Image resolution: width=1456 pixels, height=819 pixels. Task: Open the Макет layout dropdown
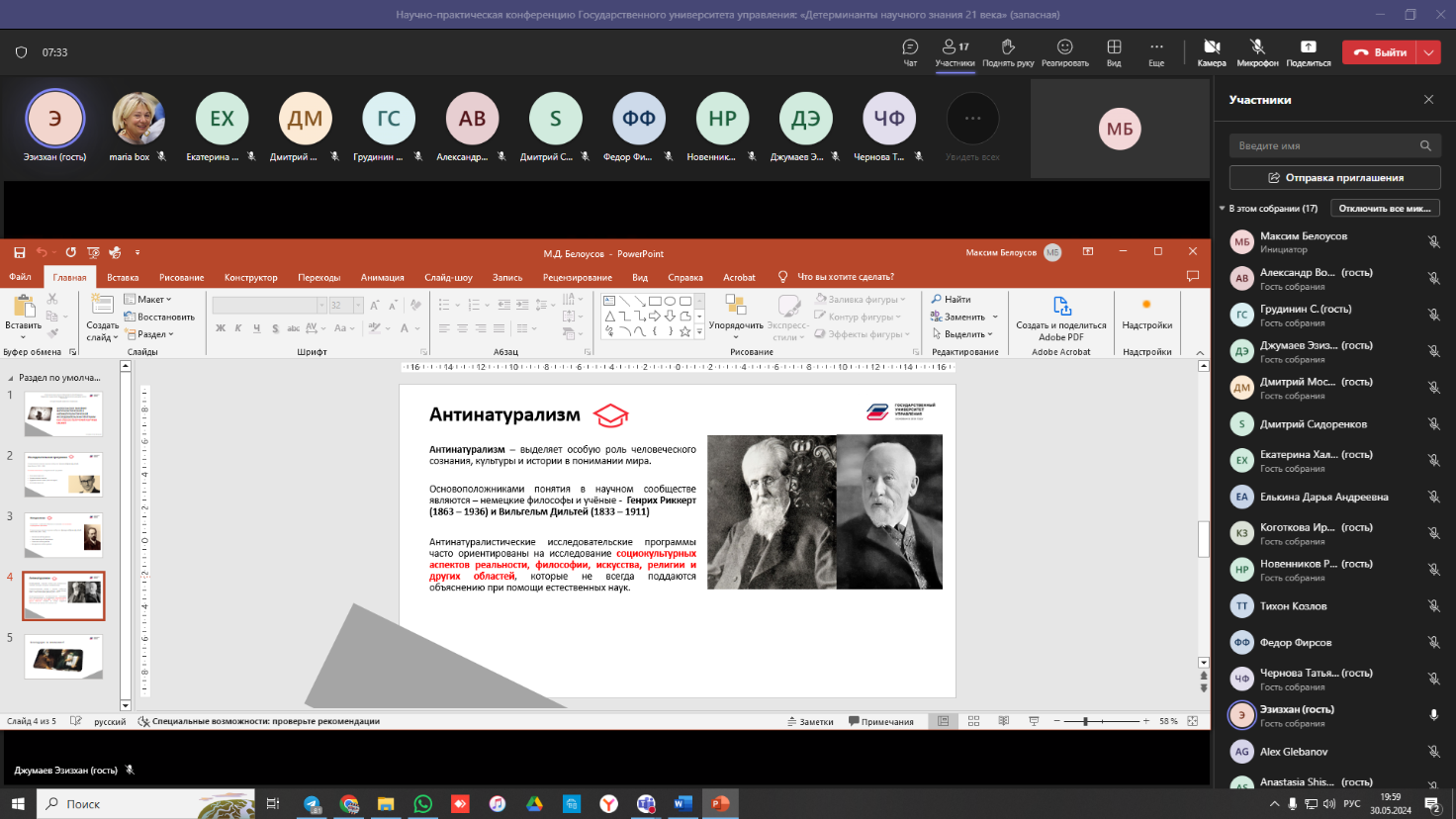pos(148,299)
